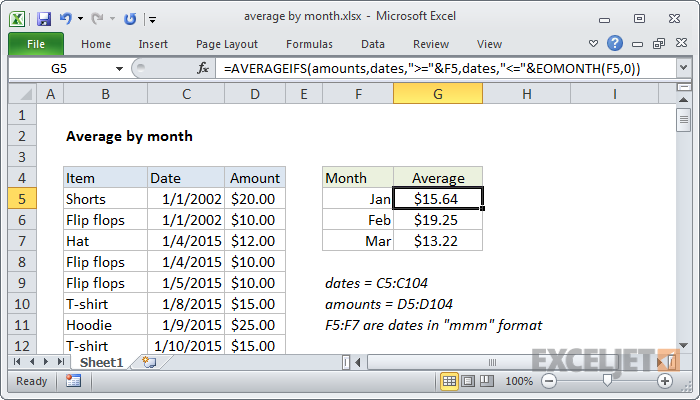Click the macro recording icon in status bar
This screenshot has height=400, width=700.
73,381
